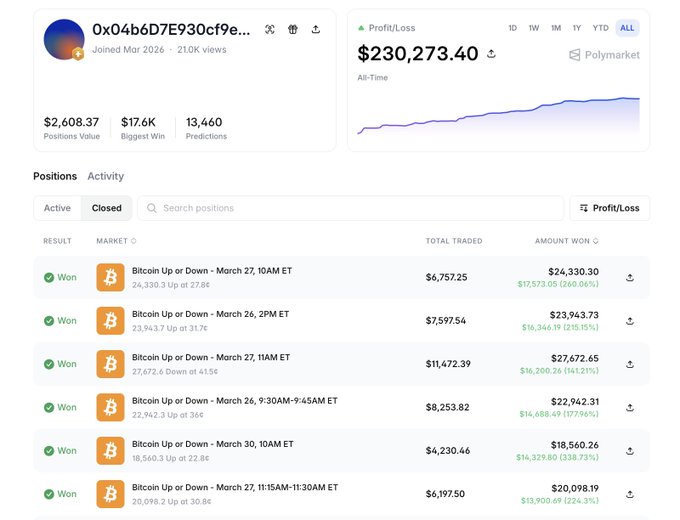Click Bitcoin icon of March 26, 2PM market

click(x=110, y=321)
